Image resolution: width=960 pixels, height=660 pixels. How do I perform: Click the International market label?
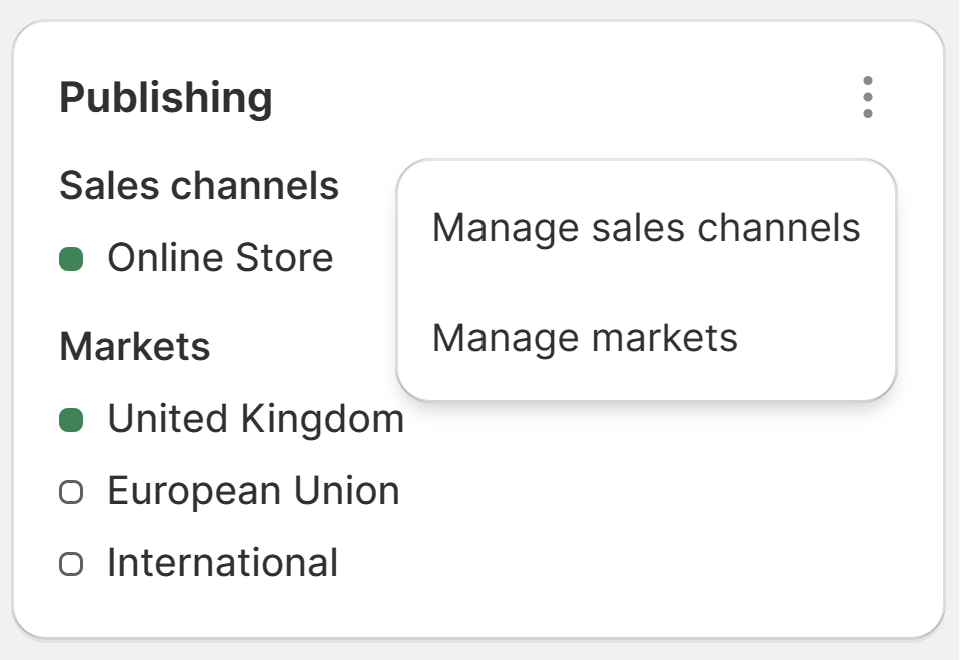coord(222,563)
